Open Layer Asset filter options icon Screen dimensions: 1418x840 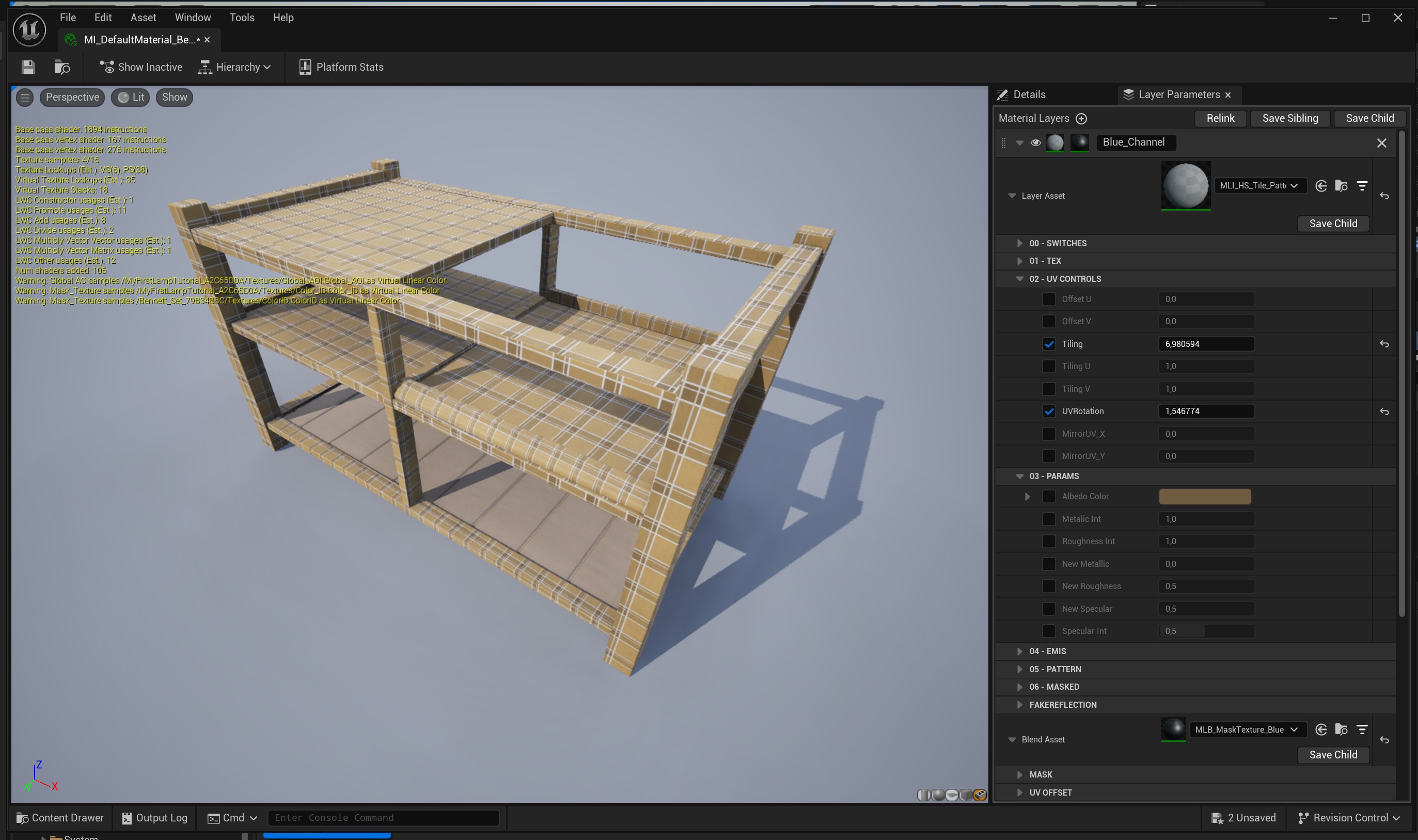[x=1362, y=186]
